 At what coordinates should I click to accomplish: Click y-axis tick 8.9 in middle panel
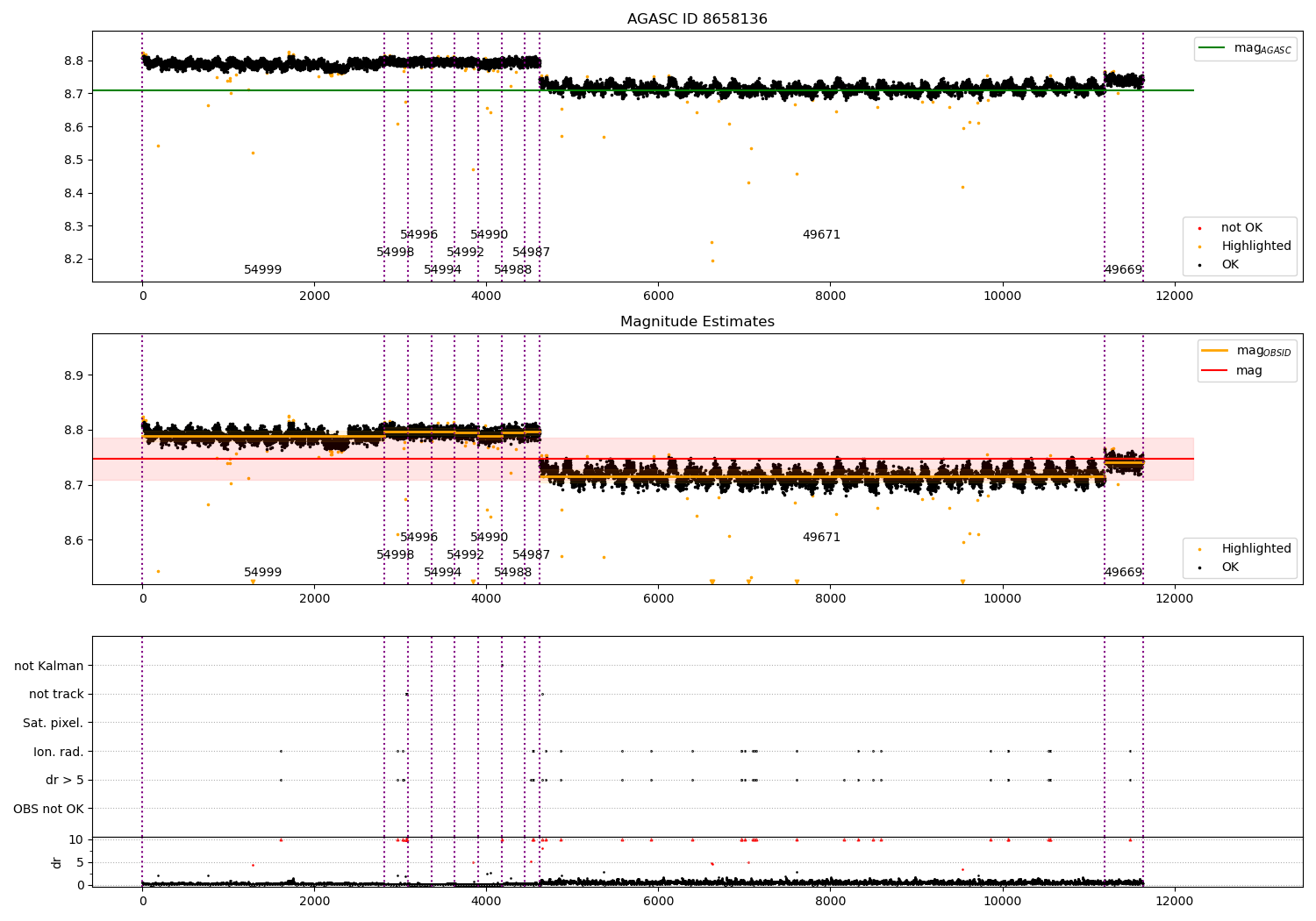click(75, 375)
